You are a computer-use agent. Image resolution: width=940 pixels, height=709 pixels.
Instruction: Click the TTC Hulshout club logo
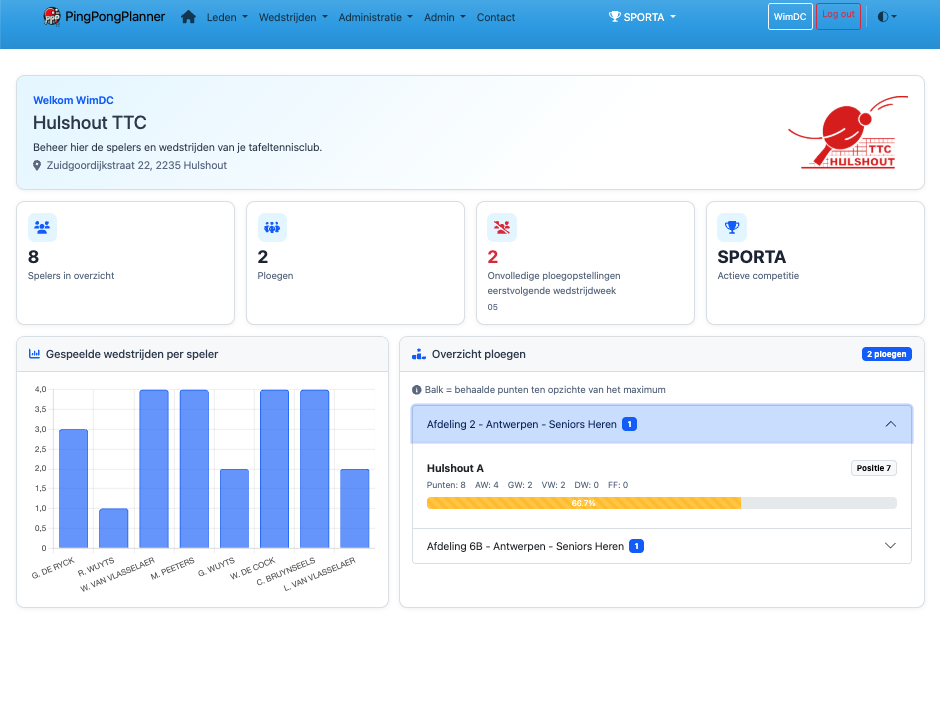[848, 132]
